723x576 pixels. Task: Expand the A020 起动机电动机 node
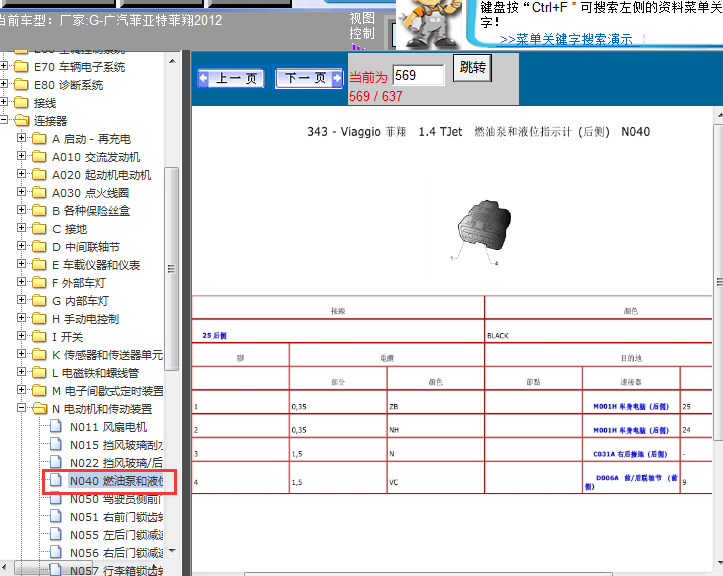(x=21, y=174)
